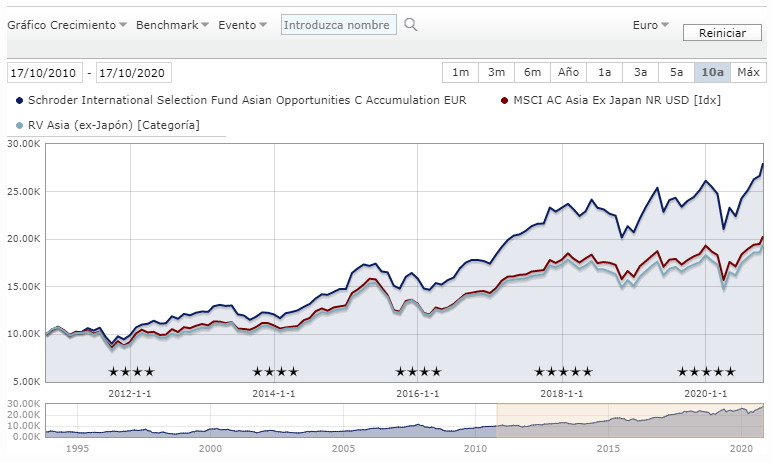Choose the Año range tab

pyautogui.click(x=568, y=72)
